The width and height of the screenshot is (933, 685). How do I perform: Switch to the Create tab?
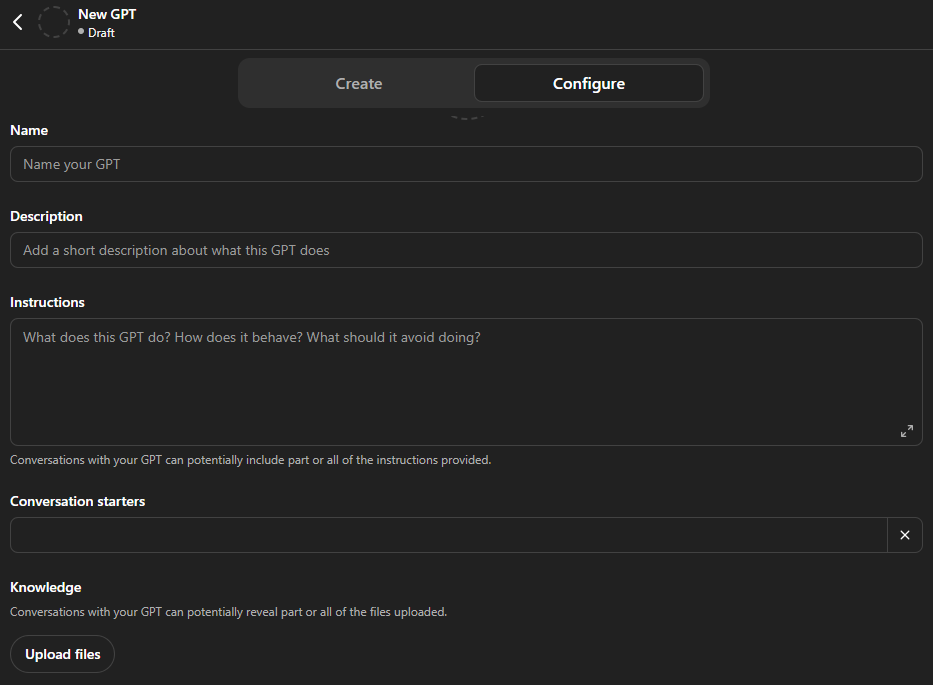(358, 83)
